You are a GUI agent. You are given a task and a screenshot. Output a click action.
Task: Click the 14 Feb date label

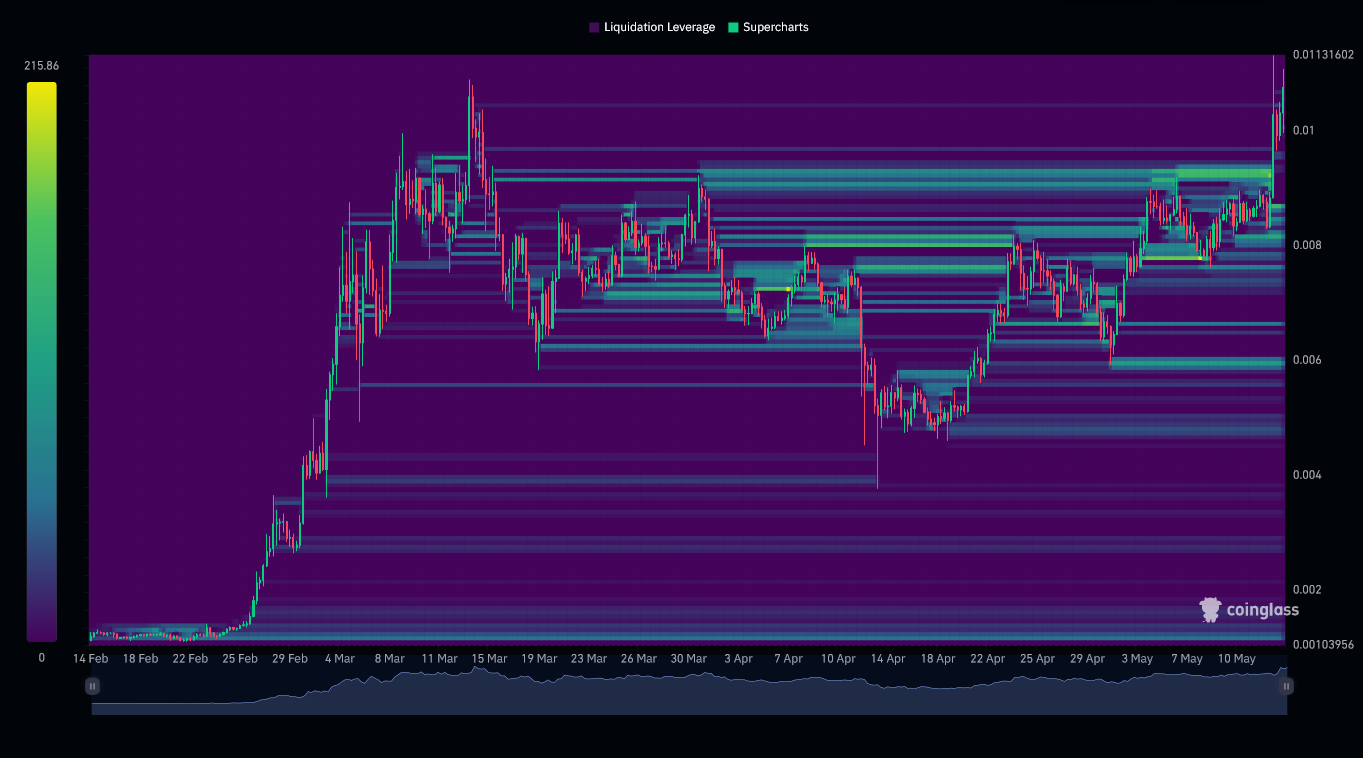coord(91,659)
